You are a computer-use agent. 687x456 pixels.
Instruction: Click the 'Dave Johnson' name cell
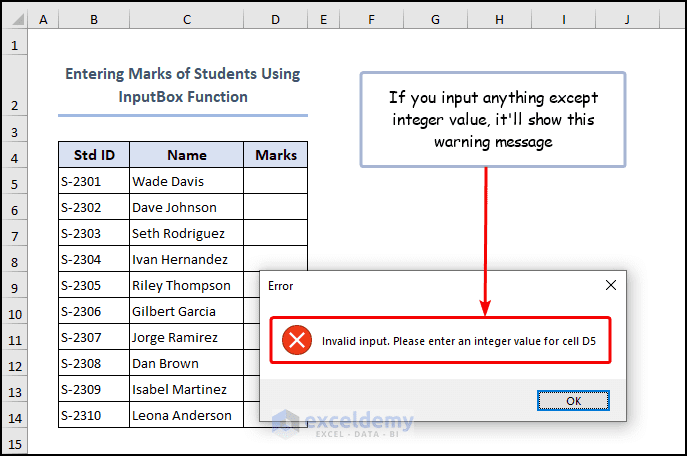[x=187, y=207]
